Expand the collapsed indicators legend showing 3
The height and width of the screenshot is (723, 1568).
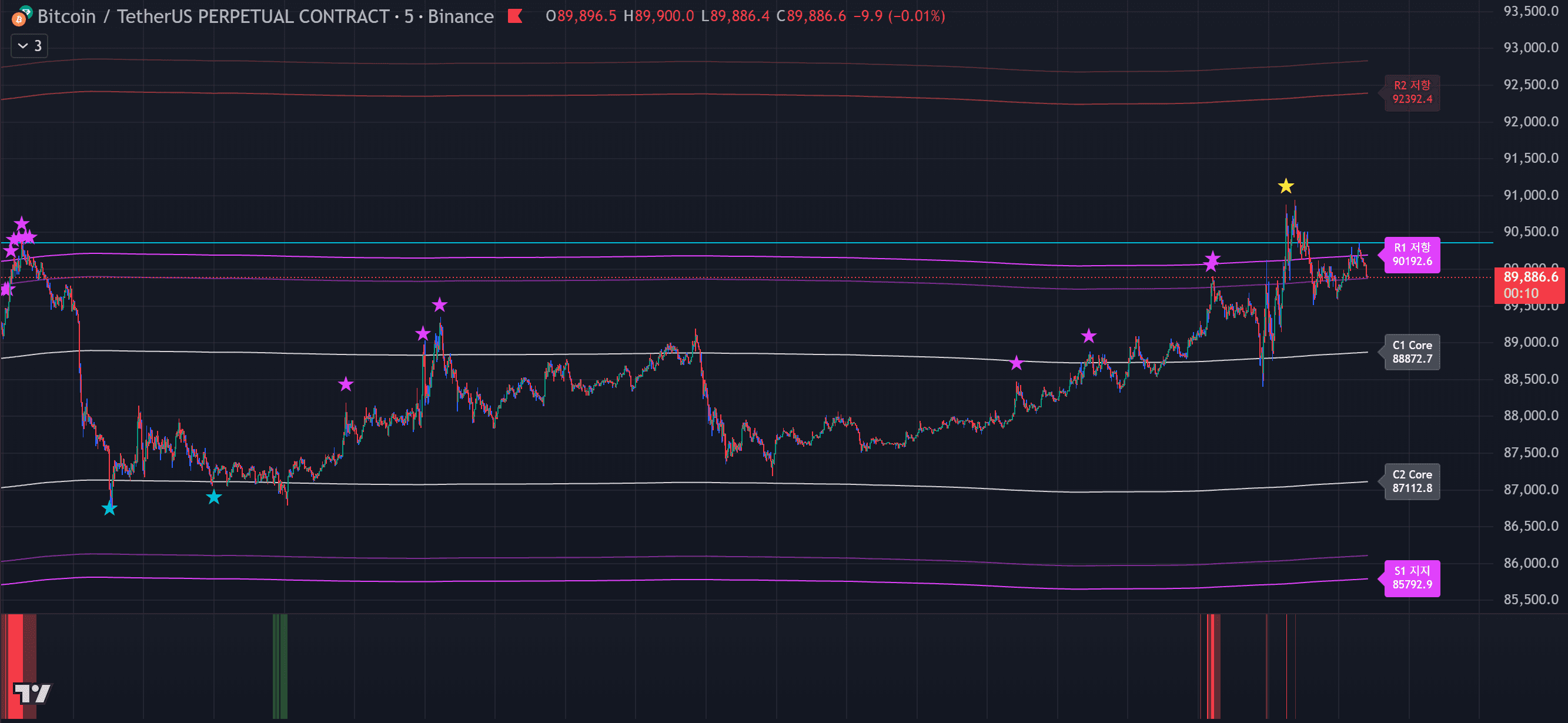pos(29,46)
